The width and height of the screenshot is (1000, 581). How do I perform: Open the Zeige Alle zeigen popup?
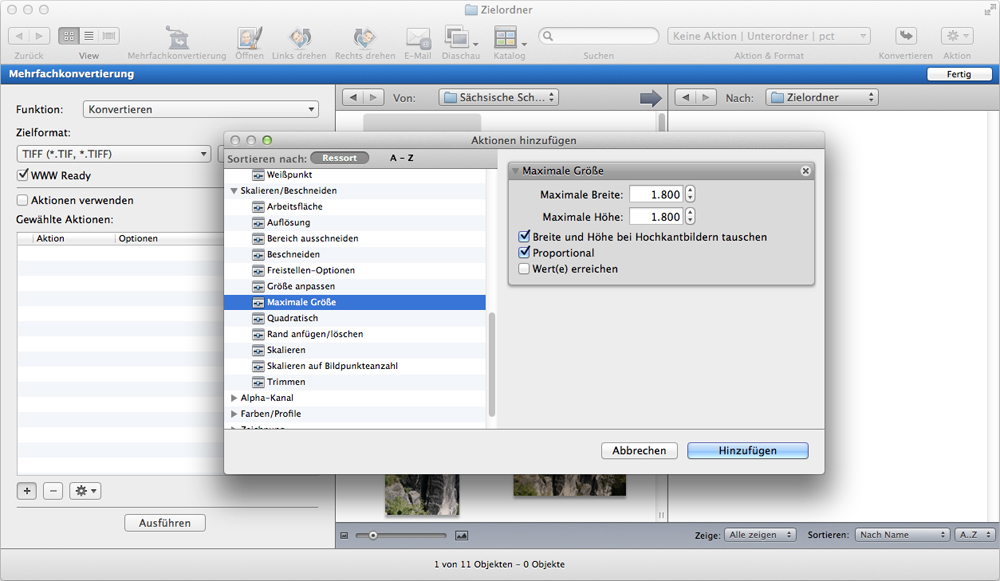(760, 535)
